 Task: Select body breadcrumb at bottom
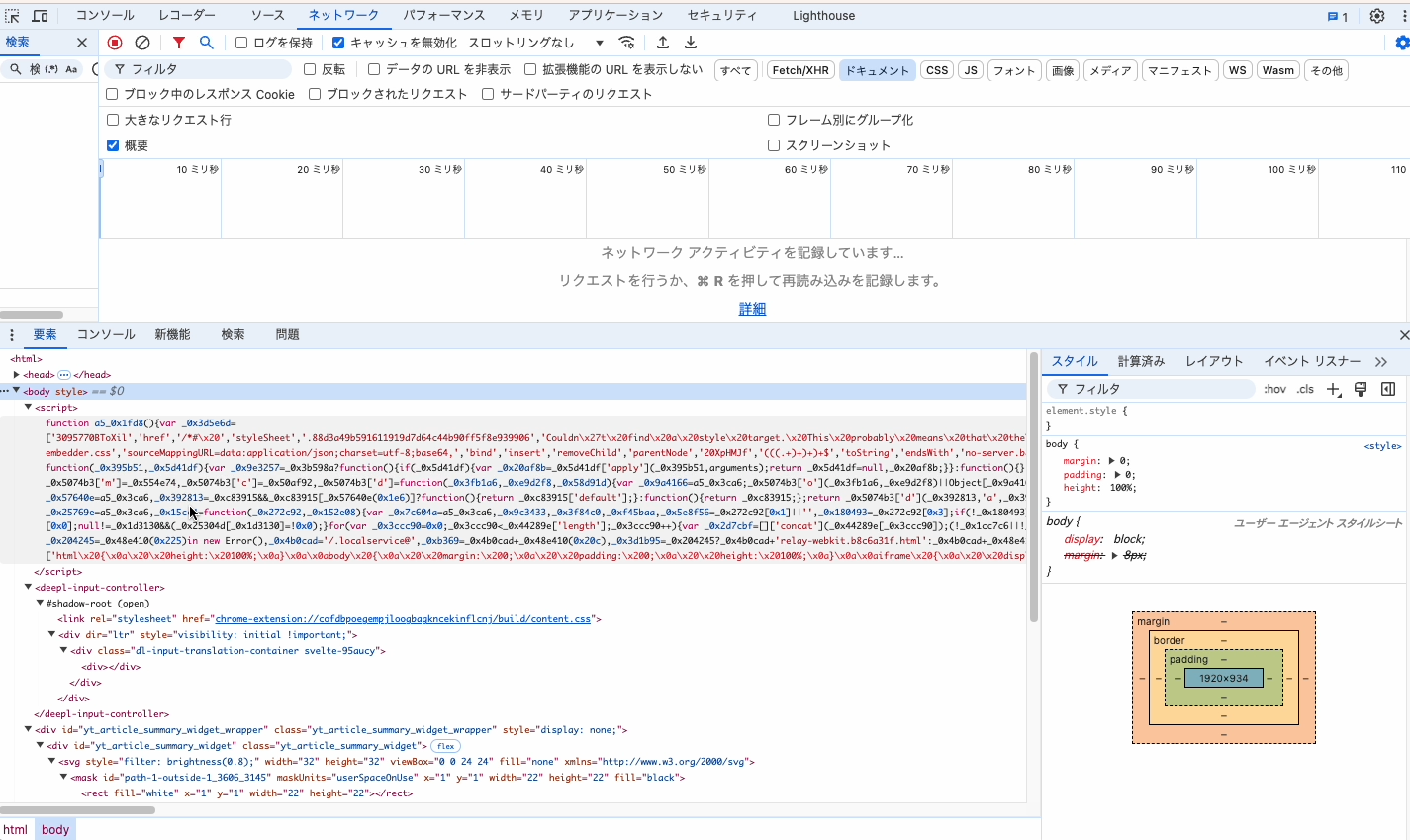click(x=55, y=830)
